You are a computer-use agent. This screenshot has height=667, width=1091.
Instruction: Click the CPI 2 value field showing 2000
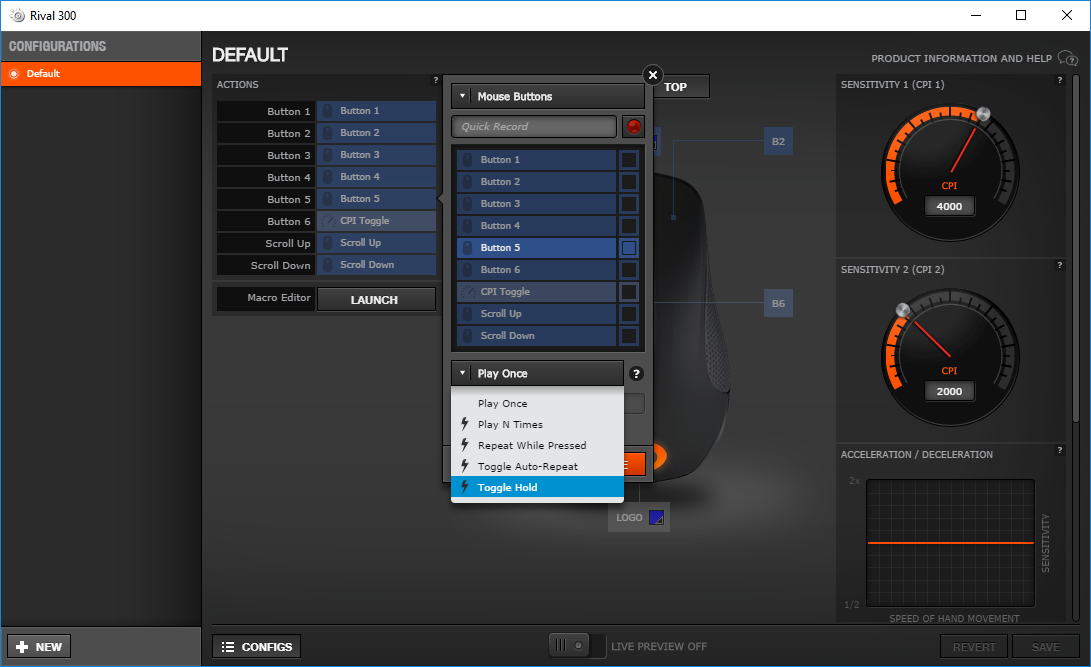pyautogui.click(x=949, y=392)
